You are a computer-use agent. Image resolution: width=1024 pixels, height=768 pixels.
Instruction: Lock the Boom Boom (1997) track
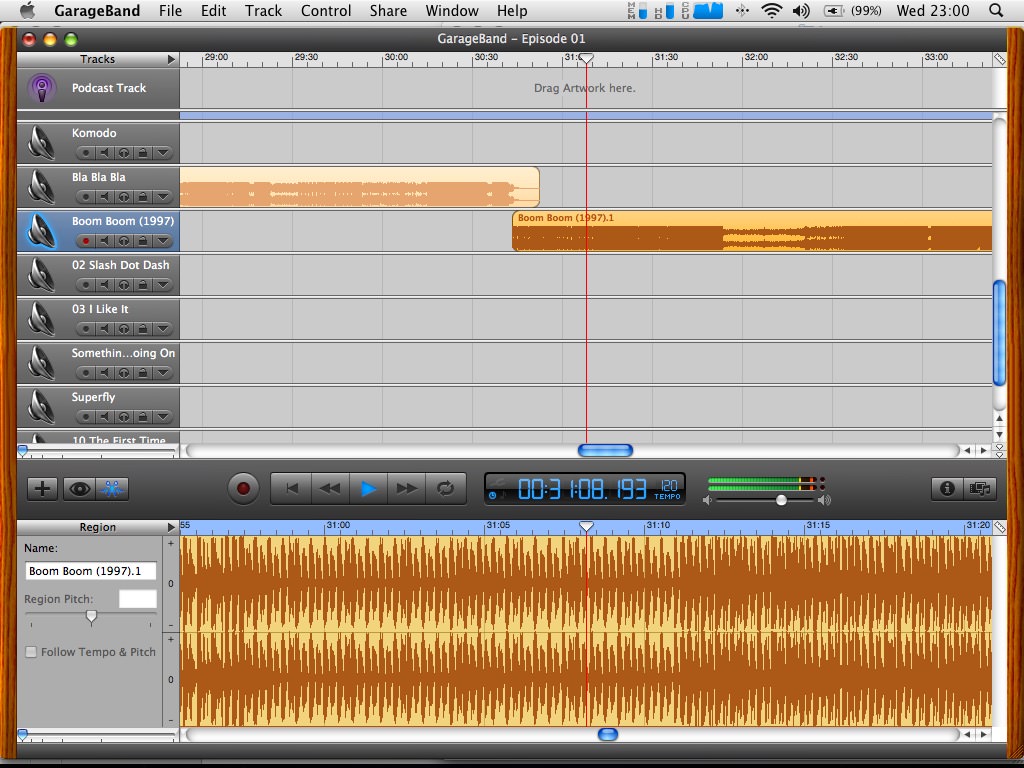pos(142,241)
